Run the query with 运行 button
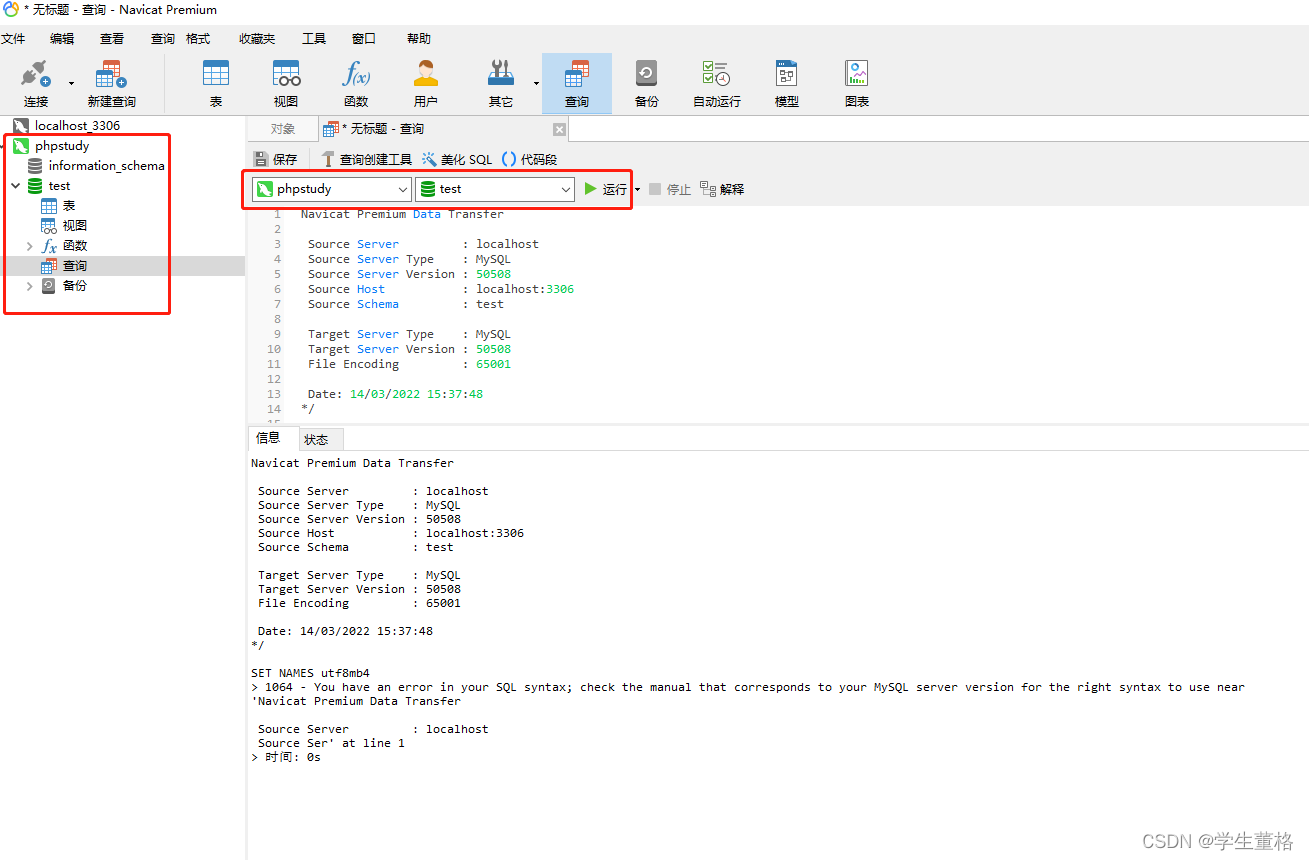Viewport: 1309px width, 860px height. [x=605, y=188]
